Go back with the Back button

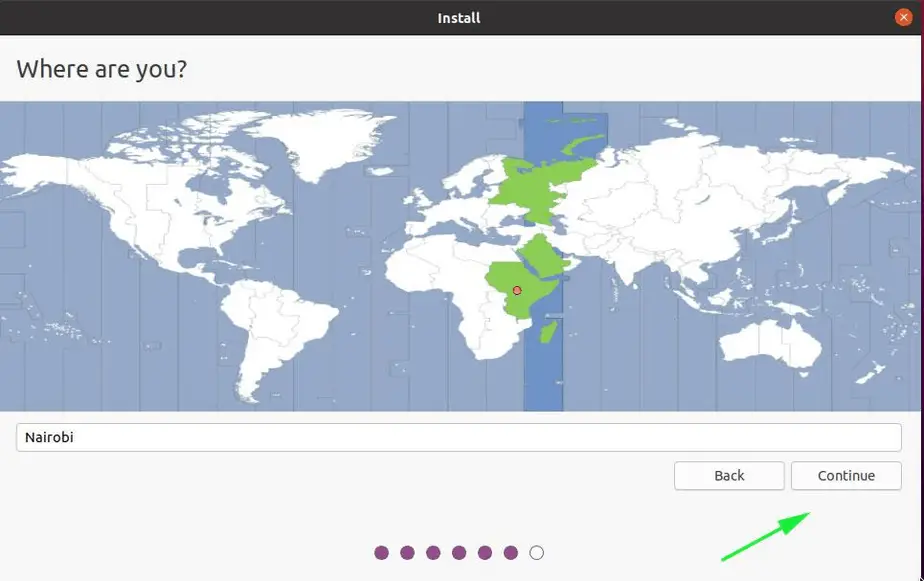coord(729,476)
